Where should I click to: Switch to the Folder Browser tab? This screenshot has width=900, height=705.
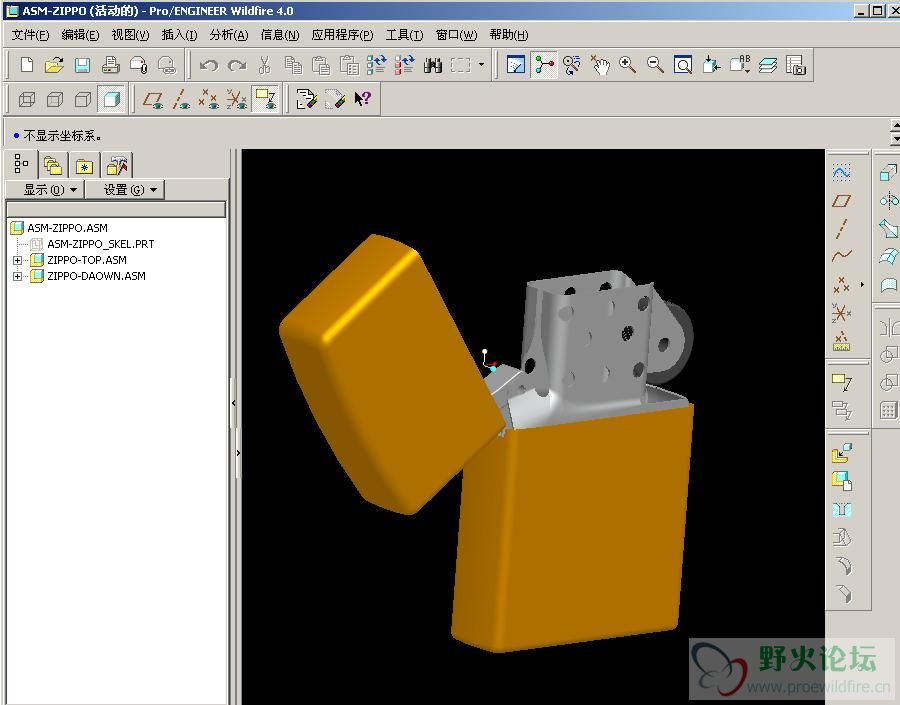tap(53, 166)
